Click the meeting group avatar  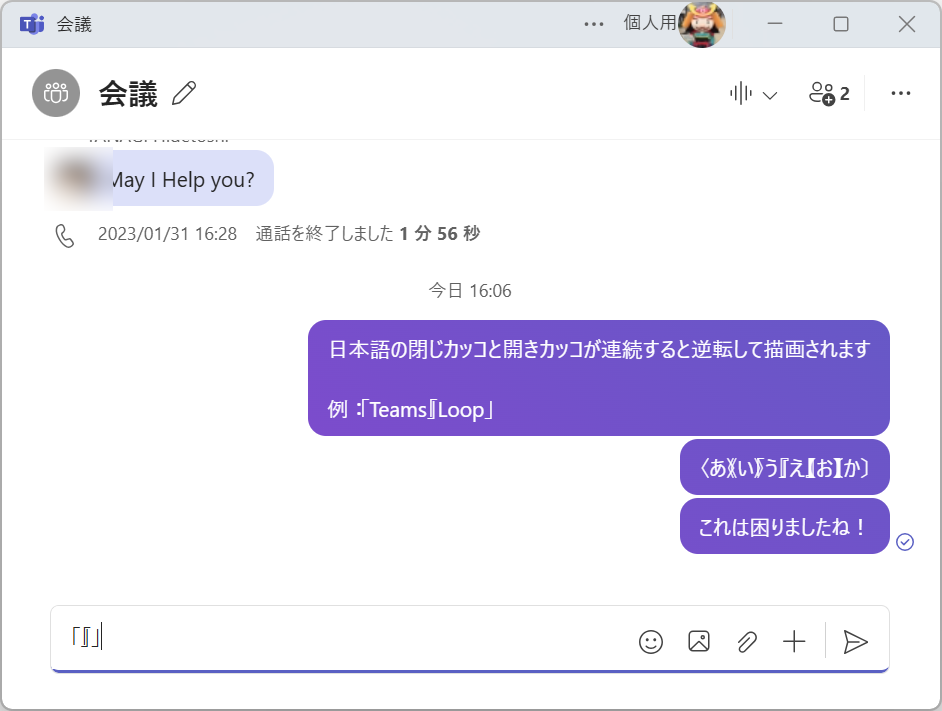click(x=56, y=93)
